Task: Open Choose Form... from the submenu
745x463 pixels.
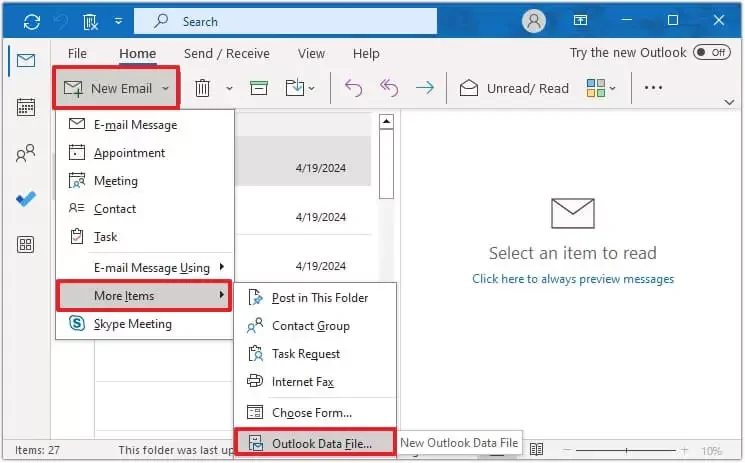Action: (x=315, y=413)
